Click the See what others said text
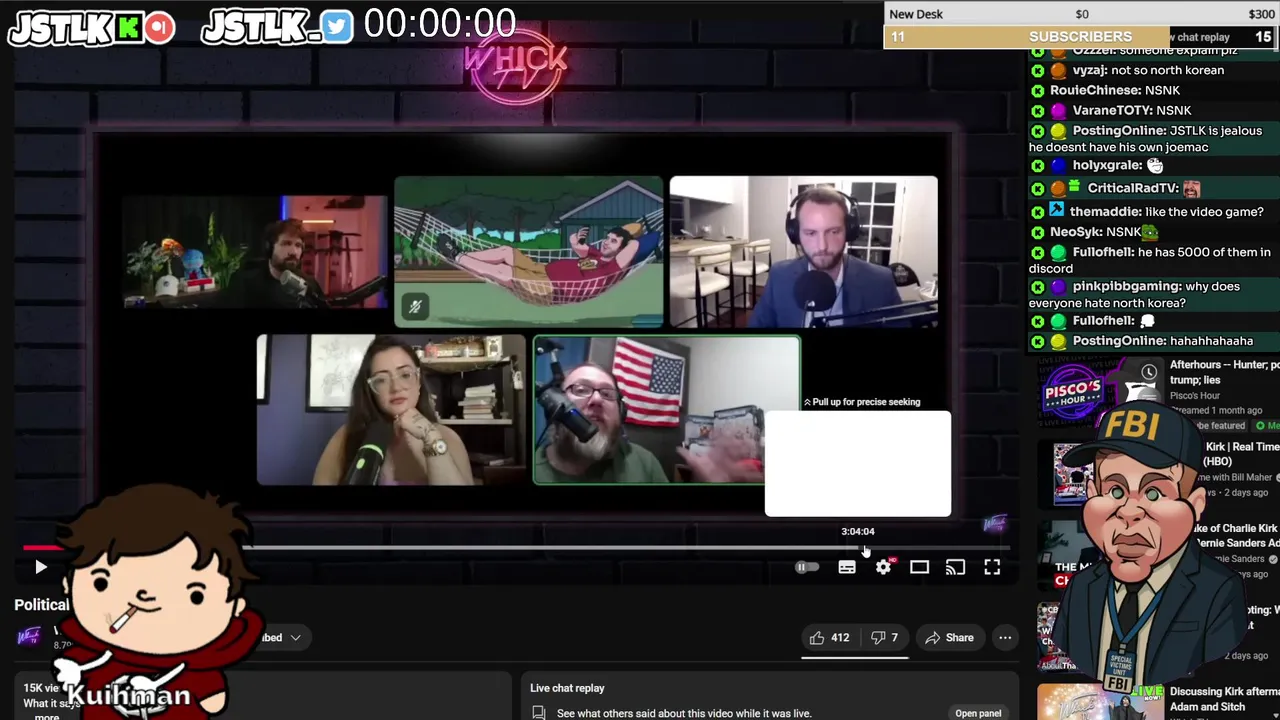Screen dimensions: 1280x720 (x=684, y=713)
